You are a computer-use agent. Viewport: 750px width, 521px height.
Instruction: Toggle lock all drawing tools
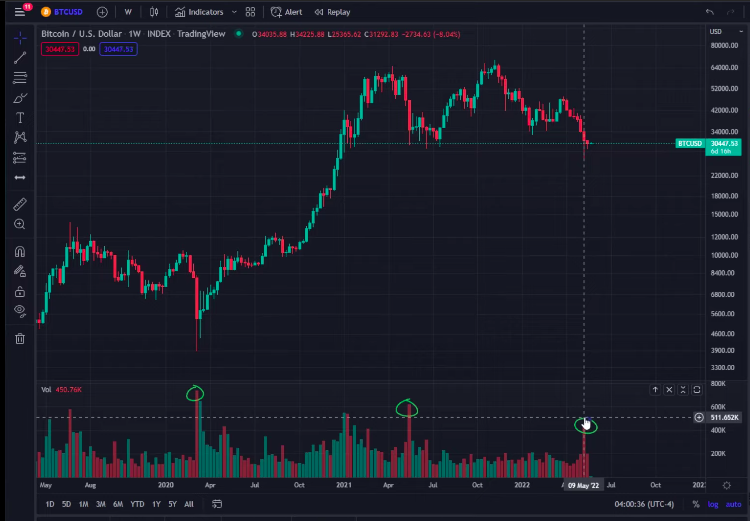pos(20,291)
